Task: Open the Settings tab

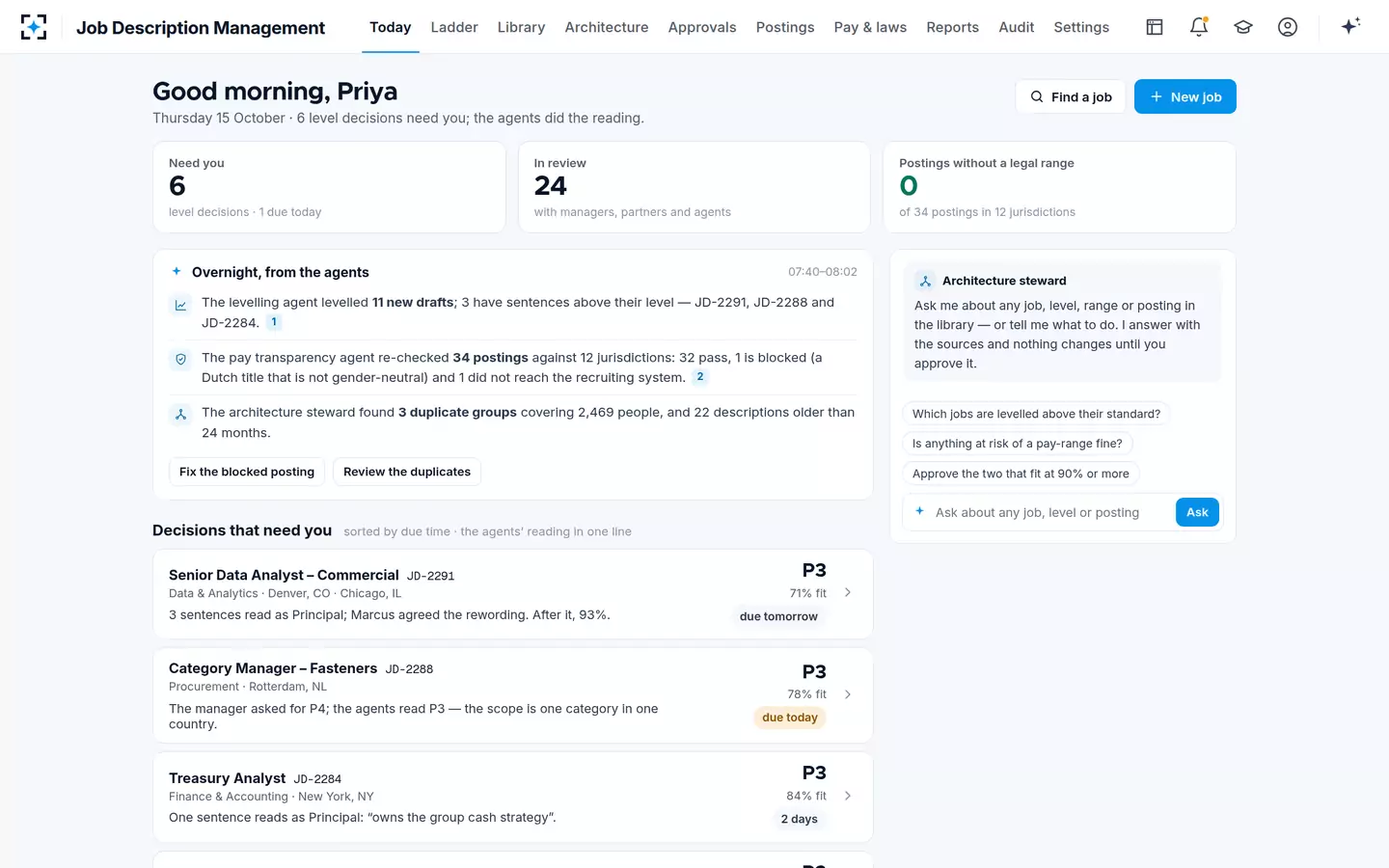Action: [1081, 27]
